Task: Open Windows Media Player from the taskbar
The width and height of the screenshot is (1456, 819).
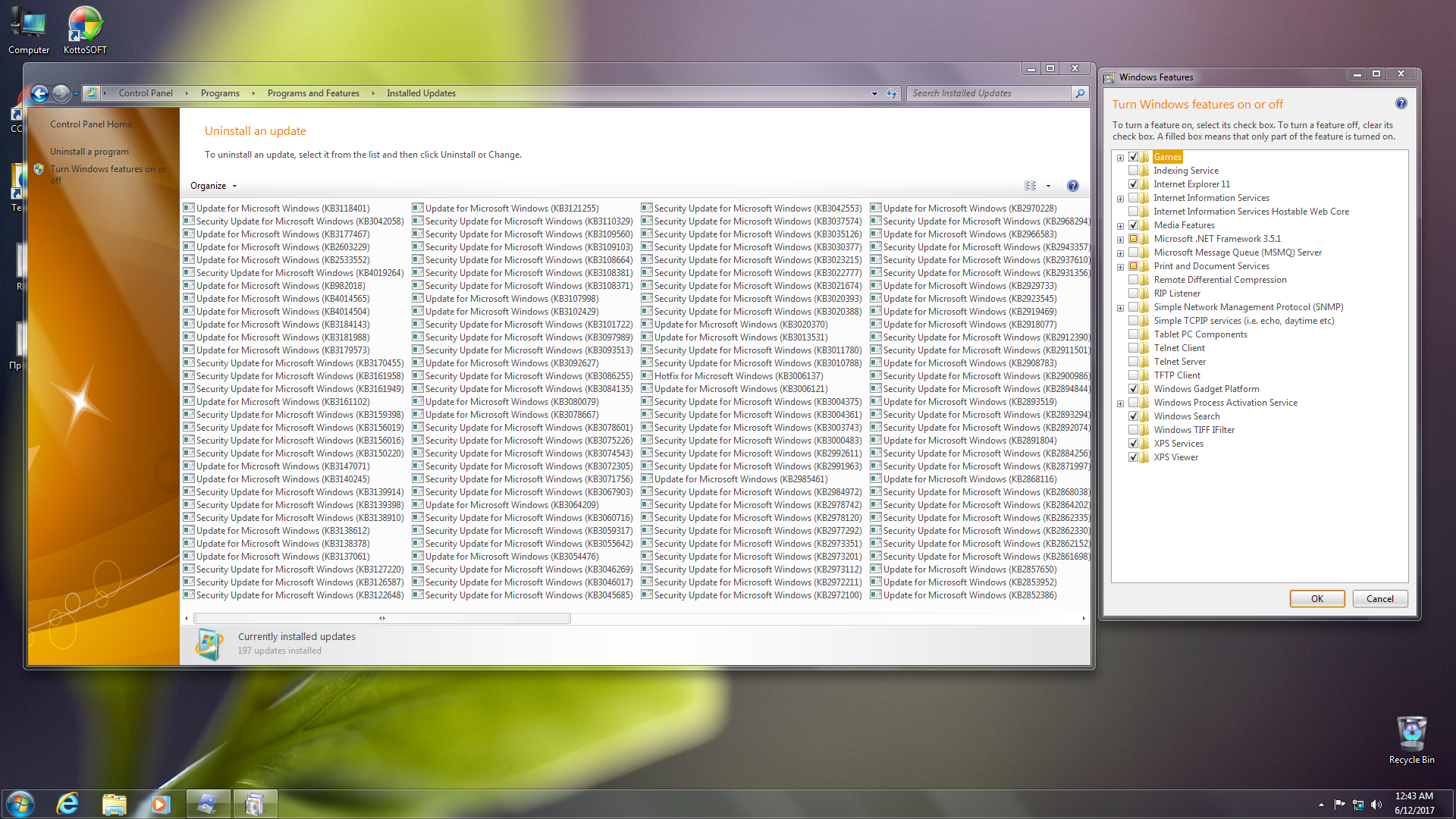Action: 161,804
